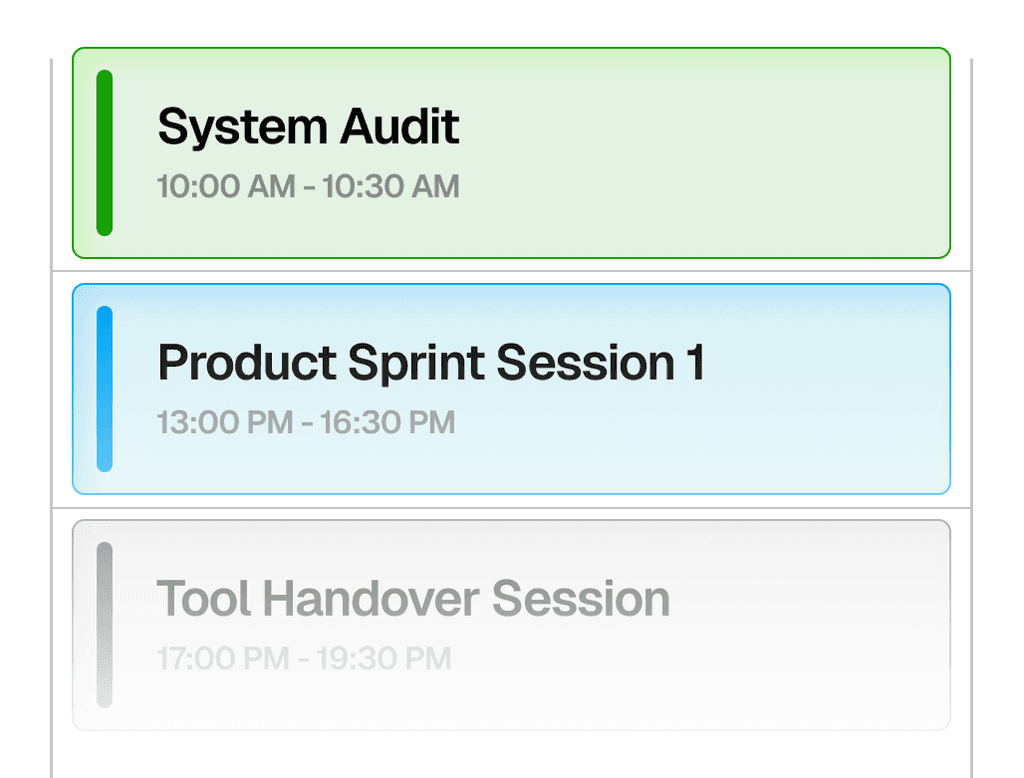Click the blue bar on Product Sprint Session
This screenshot has width=1024, height=778.
[104, 389]
